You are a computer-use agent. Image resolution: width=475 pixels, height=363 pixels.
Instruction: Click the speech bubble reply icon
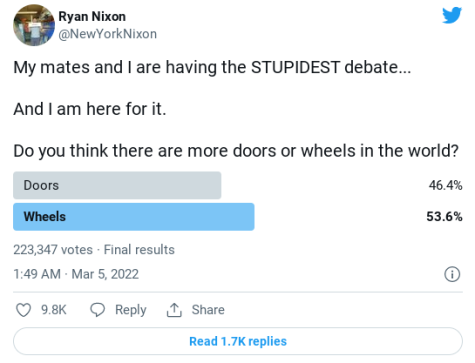98,310
